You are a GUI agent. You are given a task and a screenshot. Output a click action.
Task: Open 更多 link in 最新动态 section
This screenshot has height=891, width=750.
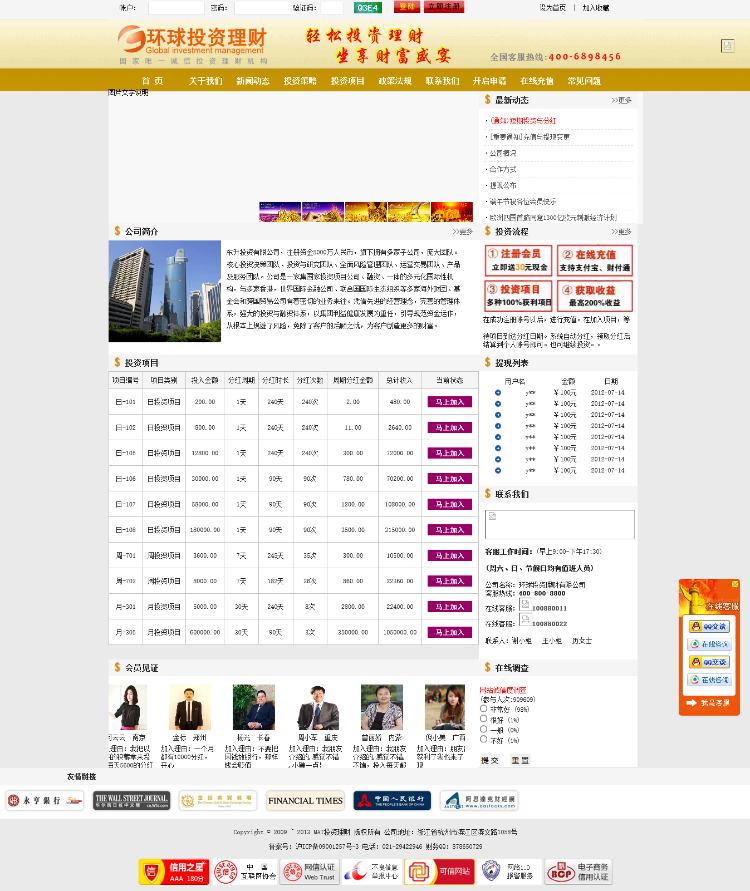click(622, 100)
